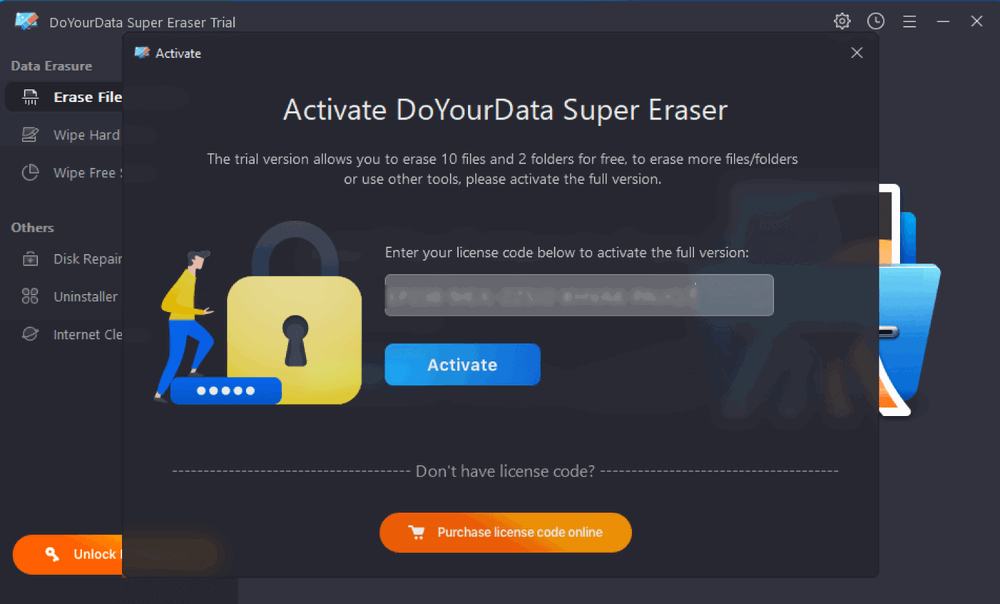This screenshot has height=604, width=1000.
Task: Click the cart icon on the Purchase button
Action: click(x=417, y=532)
